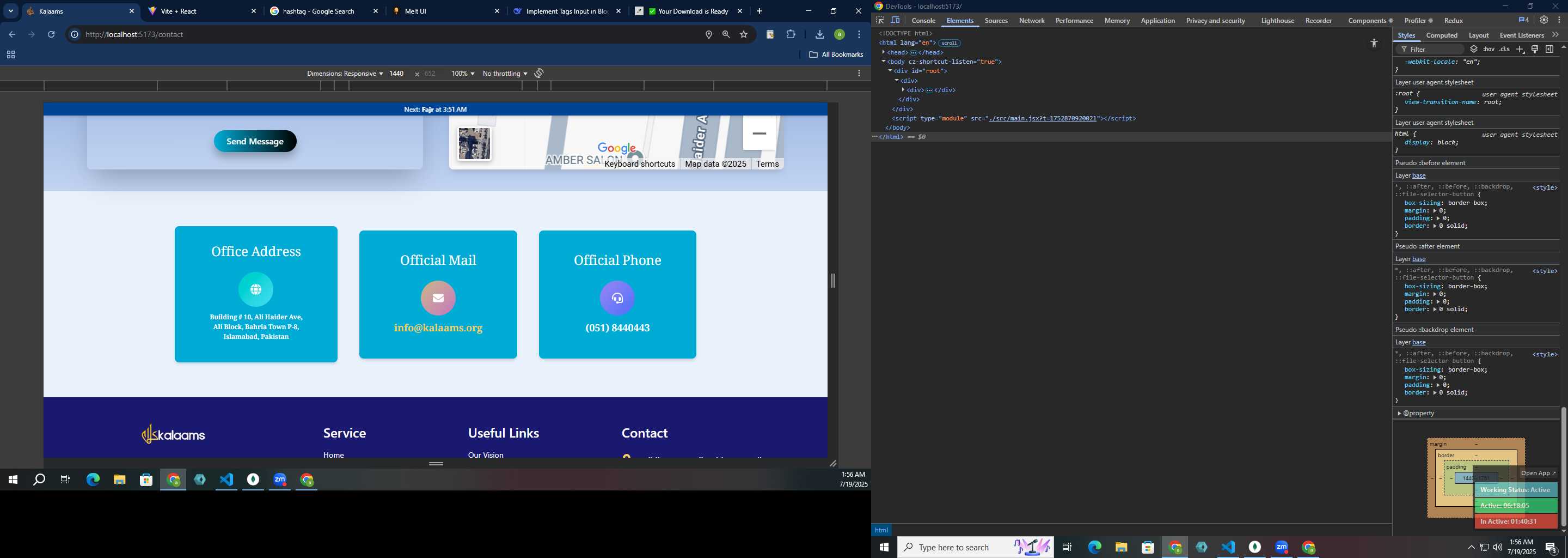Open the base layer link under Pseudo ::after
Screen dimensions: 1568x558
(1419, 259)
